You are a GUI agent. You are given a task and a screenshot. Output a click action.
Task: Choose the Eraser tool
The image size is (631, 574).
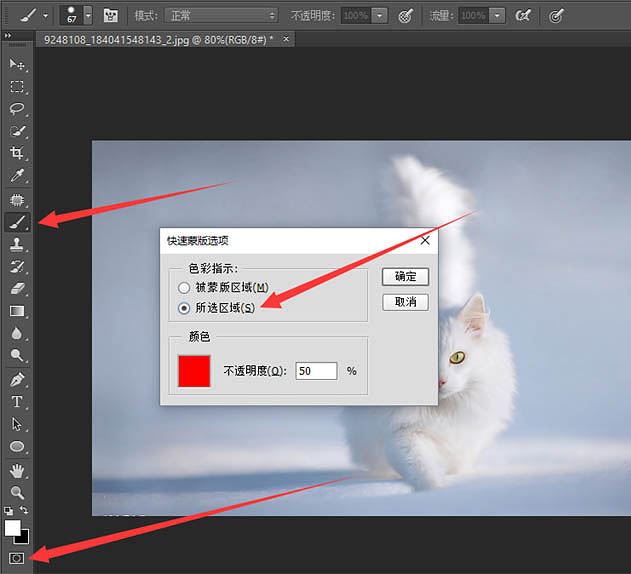coord(17,288)
